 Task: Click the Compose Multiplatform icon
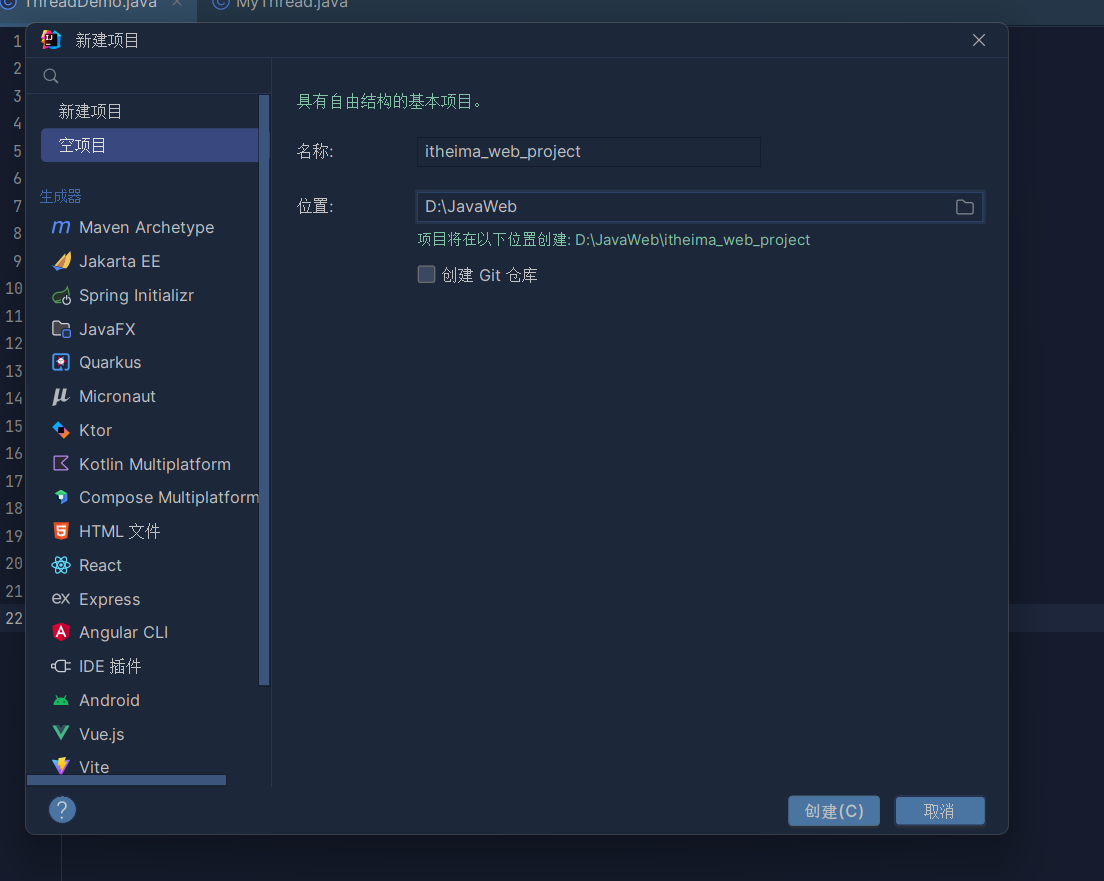61,497
